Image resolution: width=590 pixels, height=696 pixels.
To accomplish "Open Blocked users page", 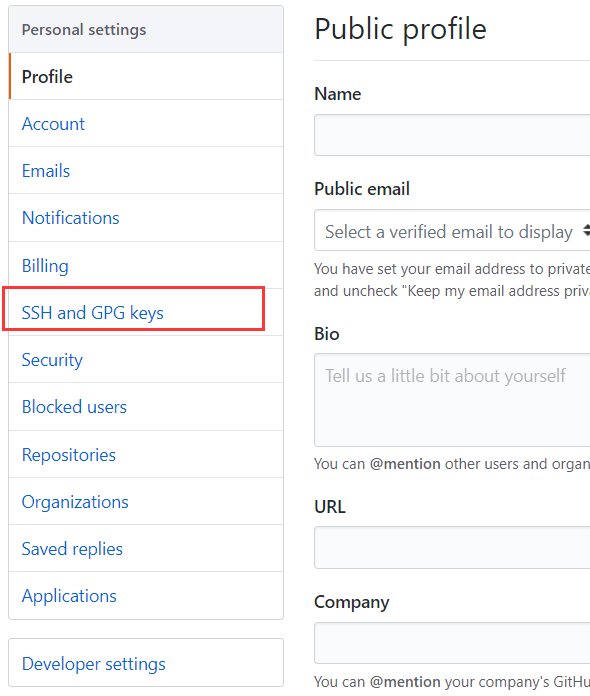I will pyautogui.click(x=146, y=407).
